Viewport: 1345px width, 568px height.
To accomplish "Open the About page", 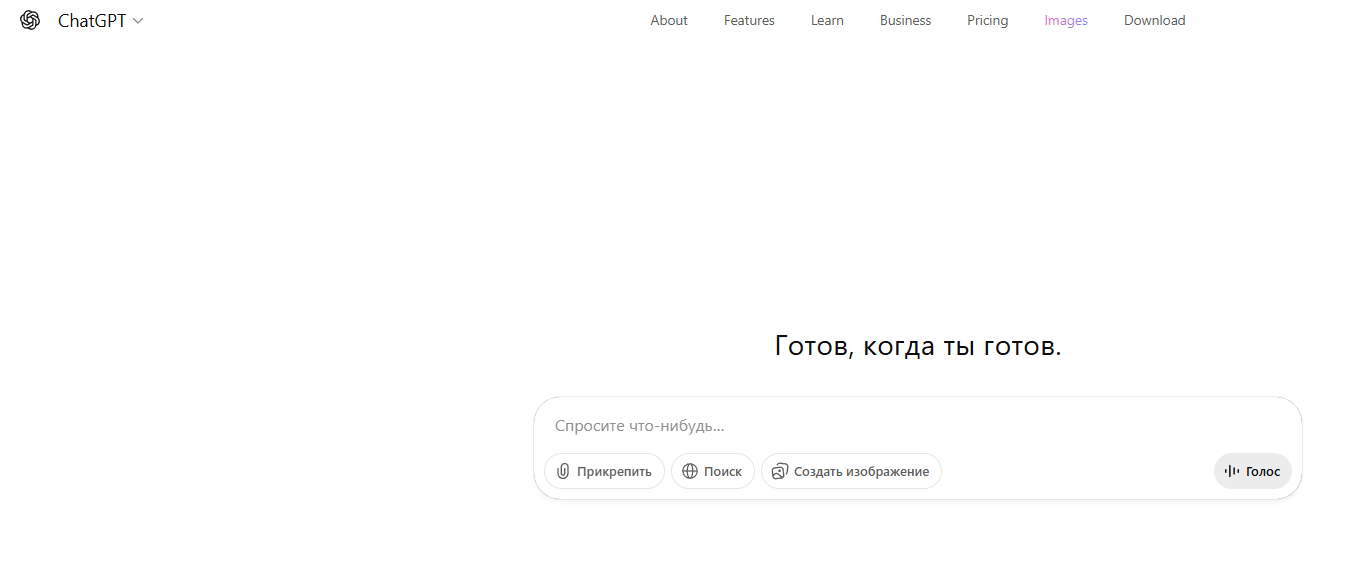I will click(x=669, y=21).
